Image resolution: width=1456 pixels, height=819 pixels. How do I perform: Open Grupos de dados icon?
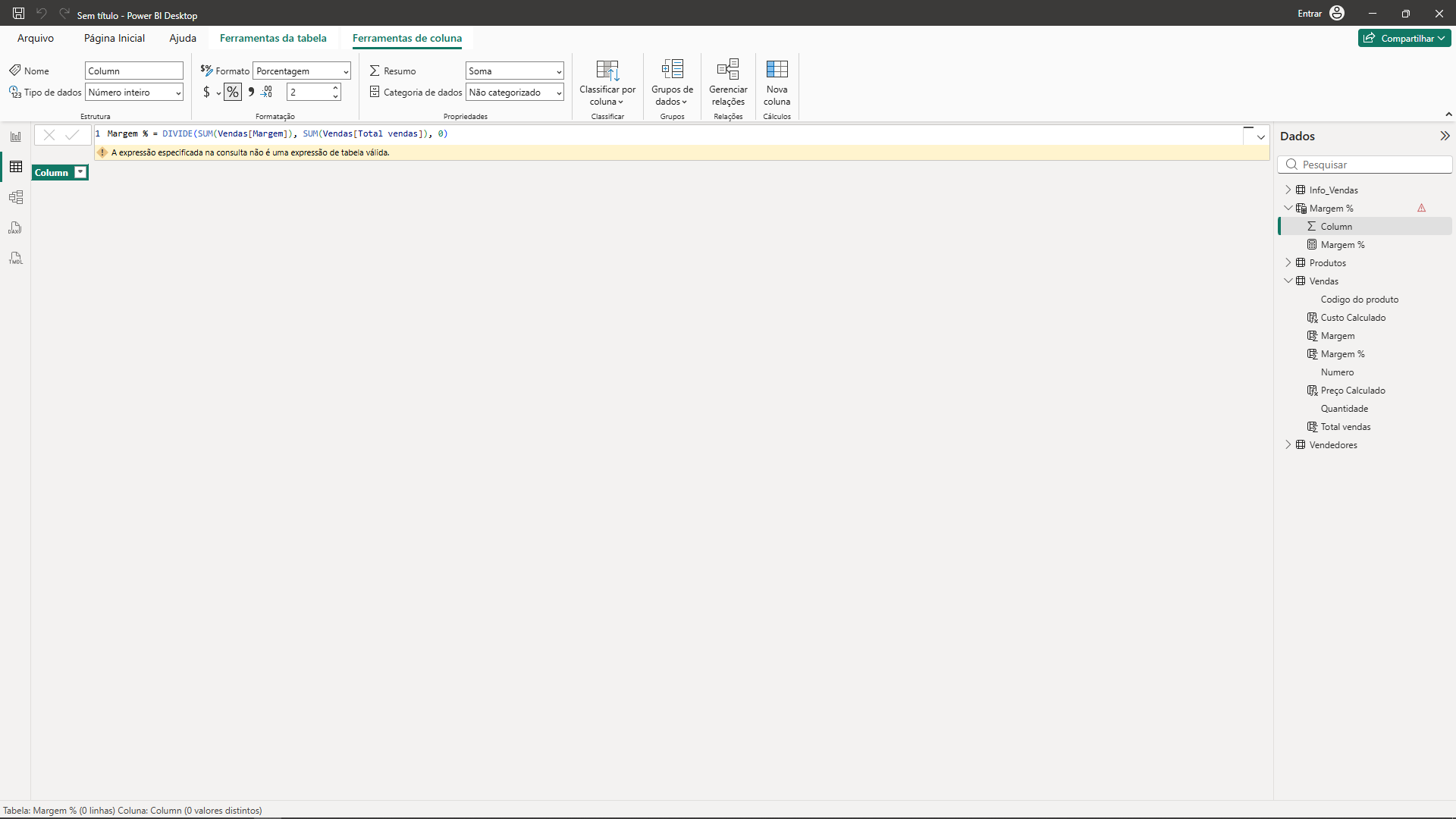click(x=672, y=69)
